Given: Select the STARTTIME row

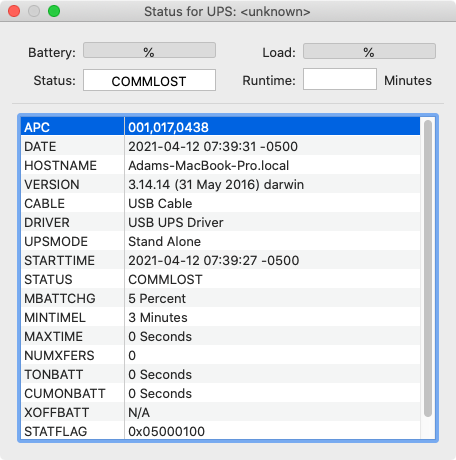Looking at the screenshot, I should 220,260.
